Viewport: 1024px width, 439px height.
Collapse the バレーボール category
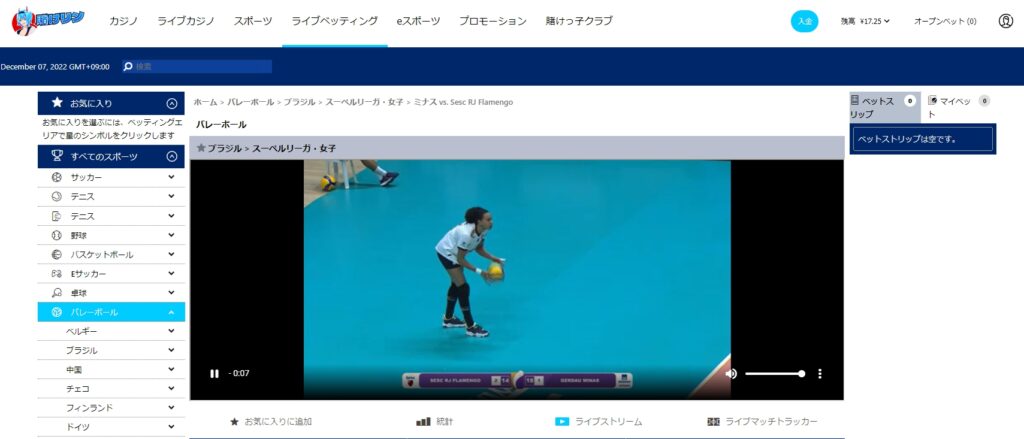(x=171, y=312)
